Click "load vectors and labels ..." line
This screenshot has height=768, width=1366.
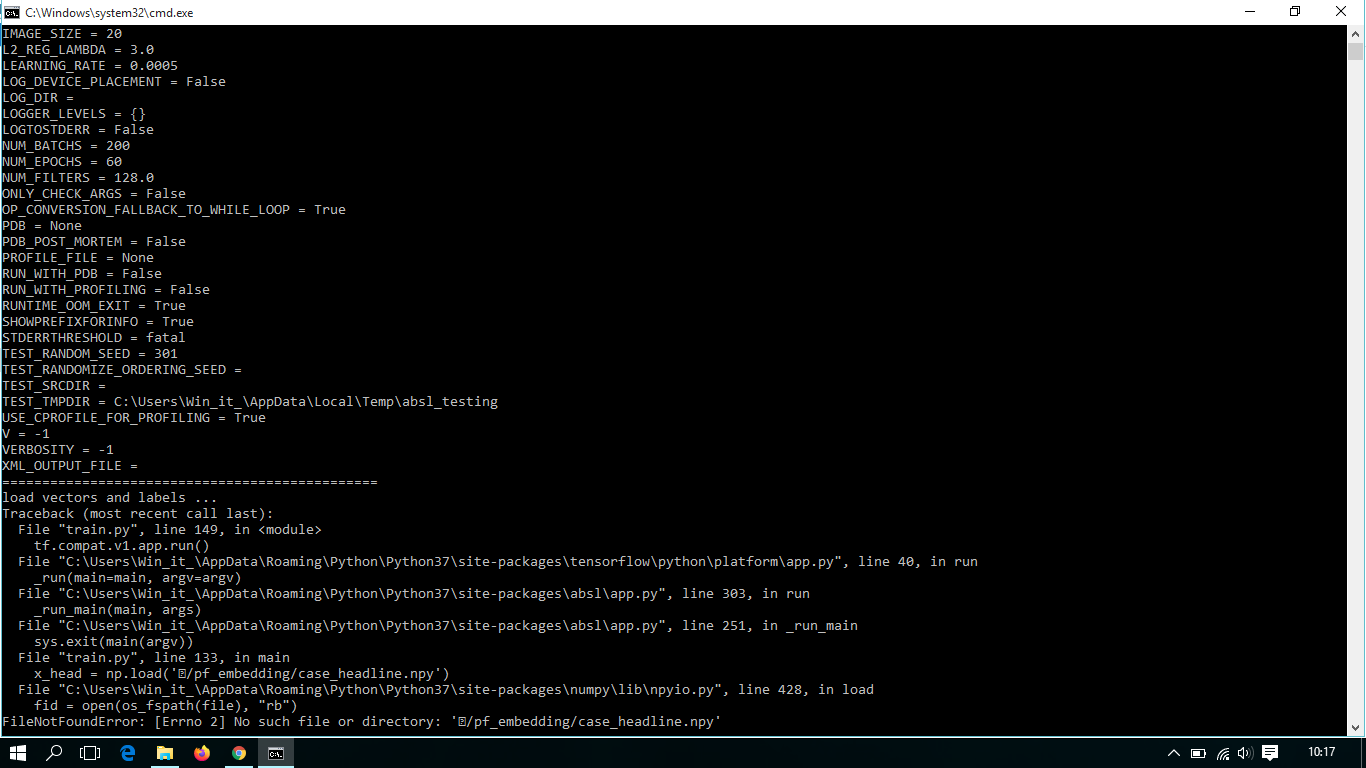tap(108, 498)
